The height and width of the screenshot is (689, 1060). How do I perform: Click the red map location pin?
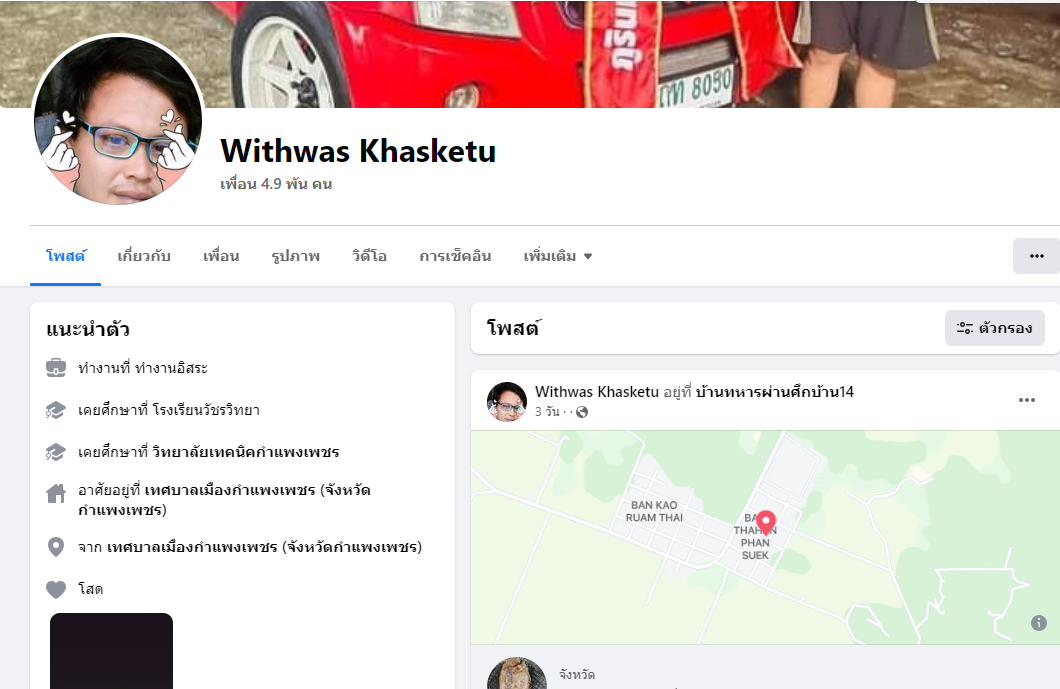tap(765, 523)
